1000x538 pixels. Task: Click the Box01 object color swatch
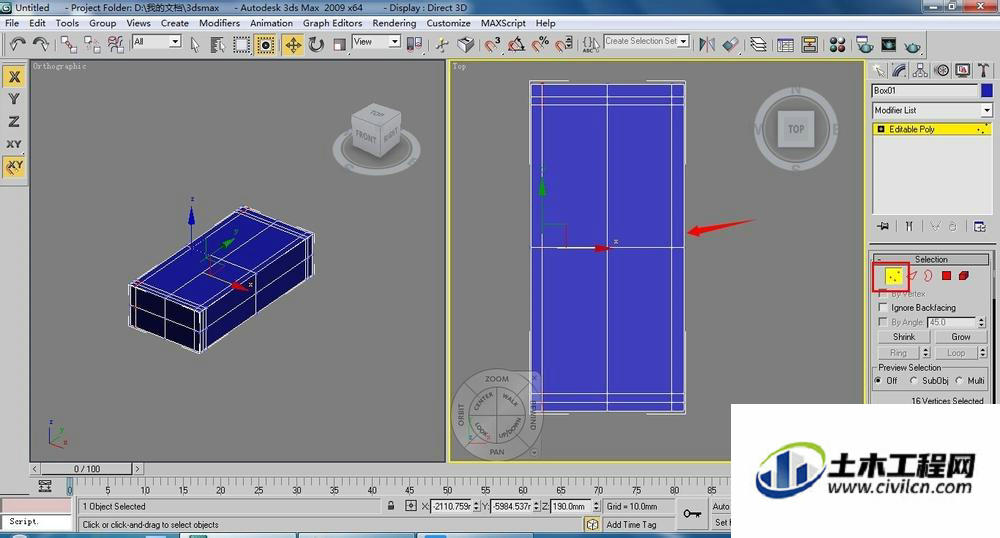tap(987, 91)
